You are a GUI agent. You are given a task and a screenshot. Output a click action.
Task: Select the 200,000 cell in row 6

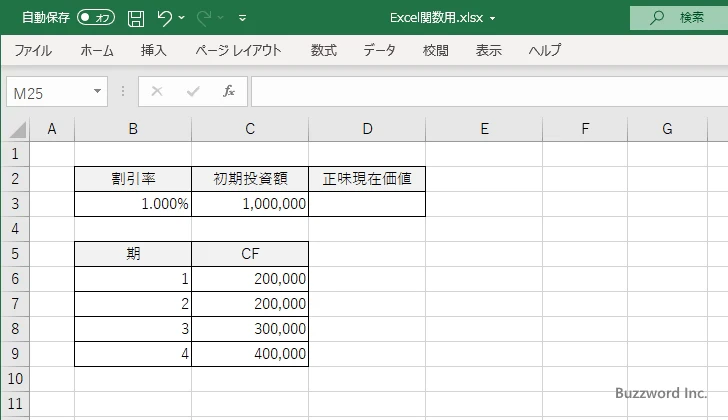coord(250,279)
